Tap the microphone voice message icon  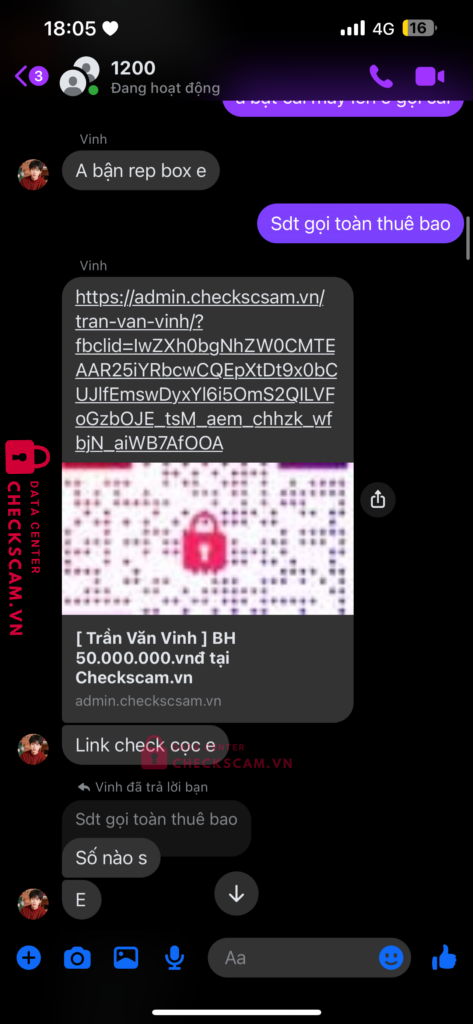(x=174, y=958)
